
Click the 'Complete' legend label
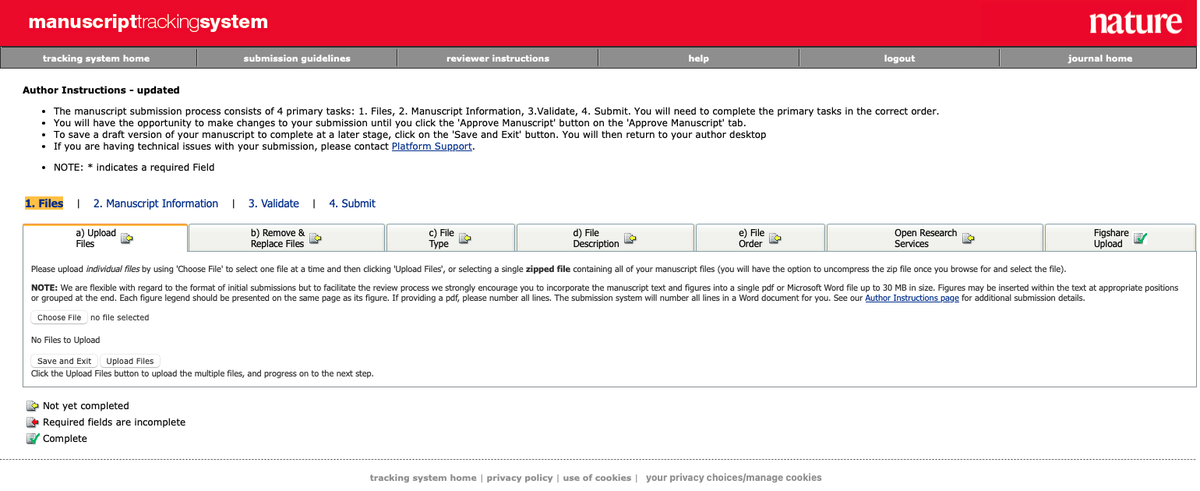click(65, 438)
